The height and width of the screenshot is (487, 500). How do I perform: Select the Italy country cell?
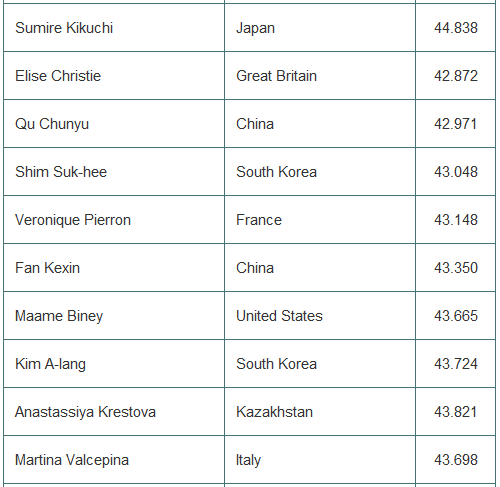tap(320, 460)
